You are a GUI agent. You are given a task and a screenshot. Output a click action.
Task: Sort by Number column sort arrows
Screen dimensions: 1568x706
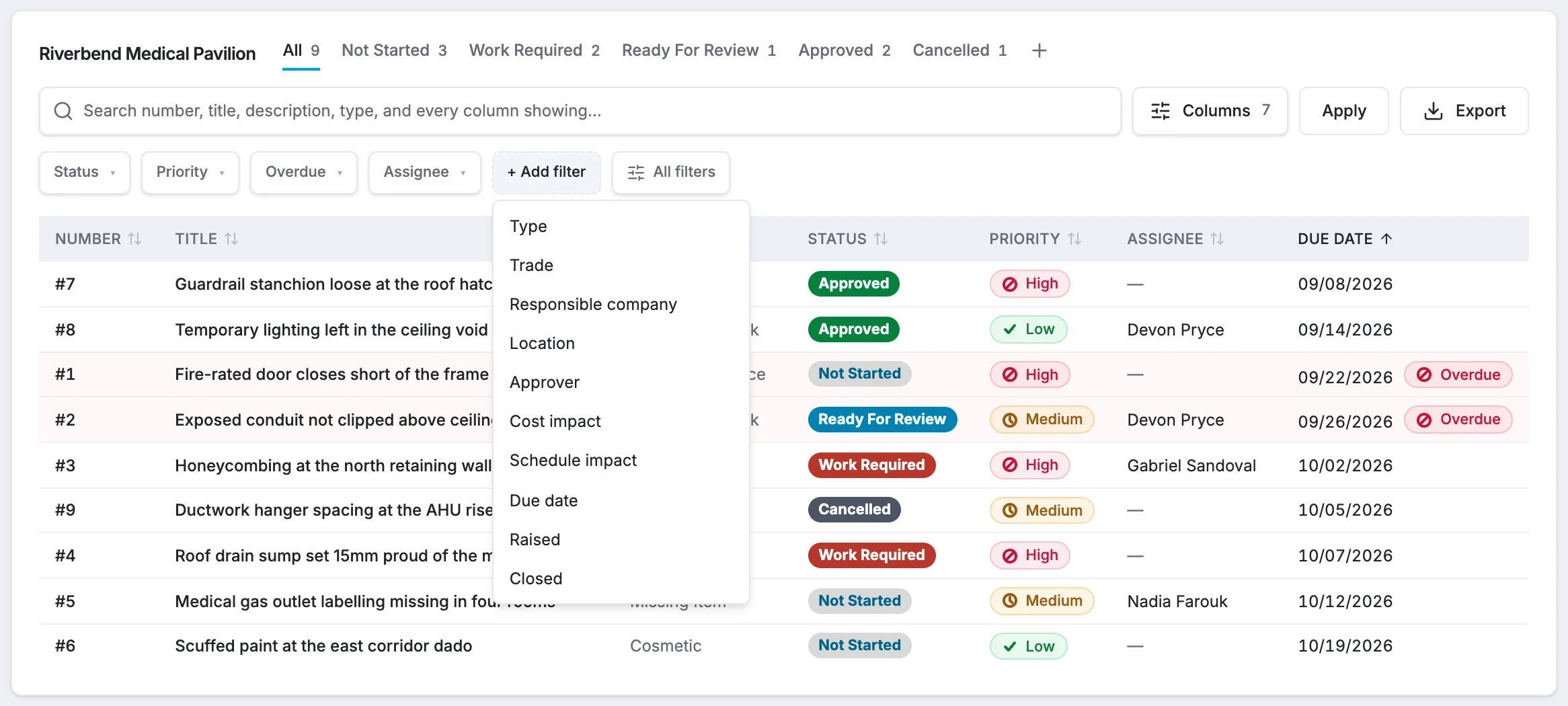pos(134,239)
